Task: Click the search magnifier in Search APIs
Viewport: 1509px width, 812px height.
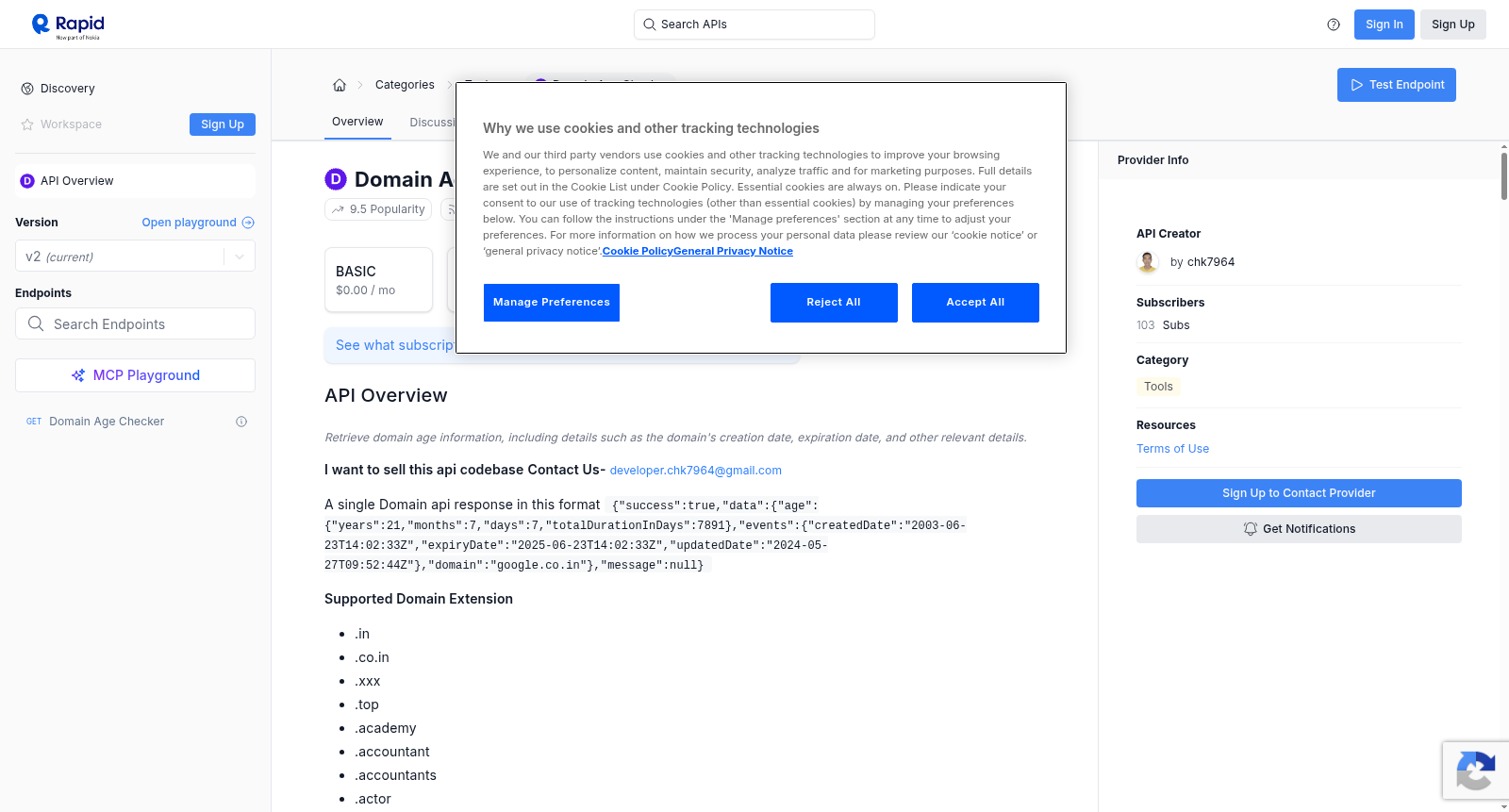Action: point(650,25)
